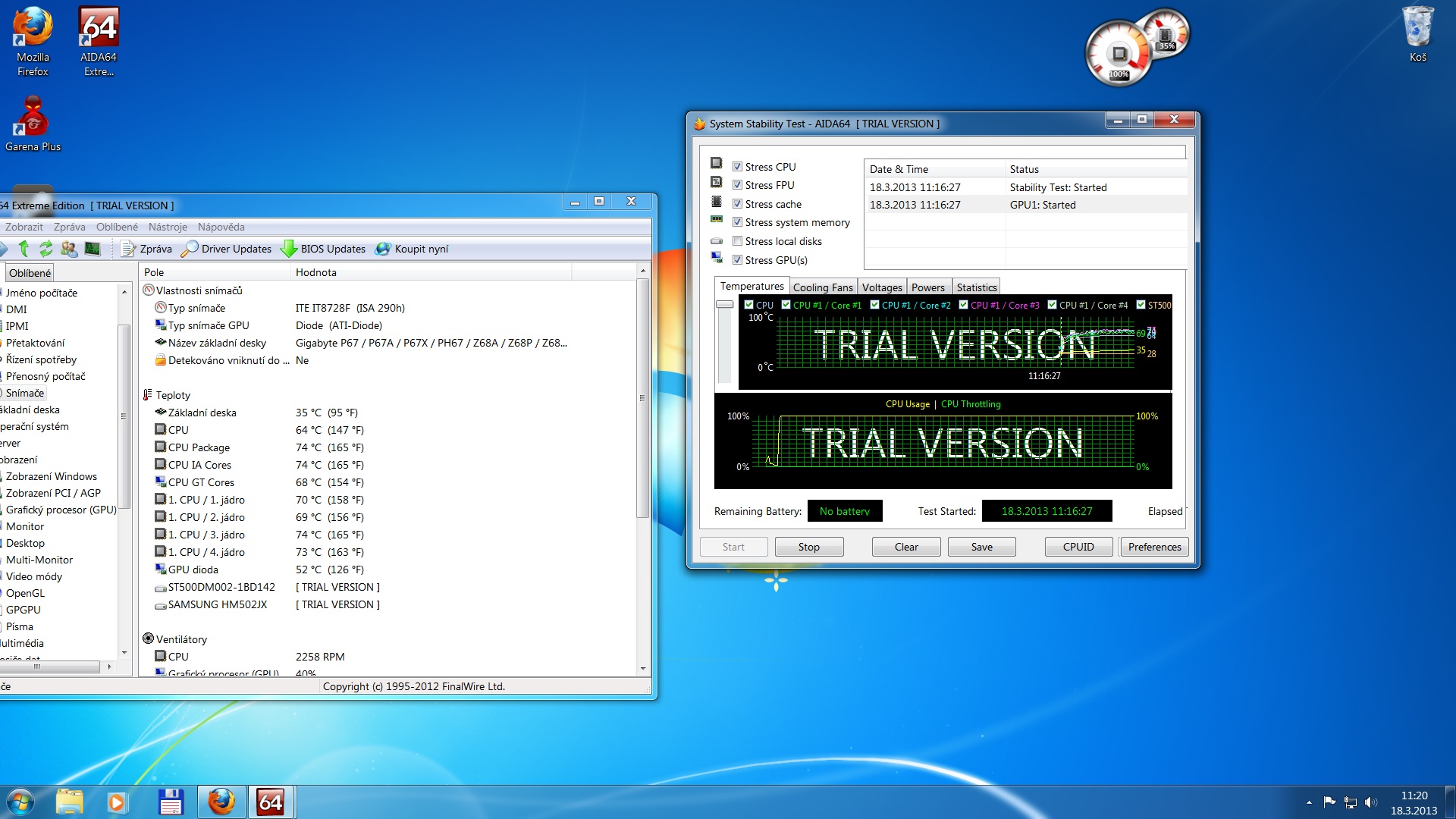
Task: Switch to Statistics tab
Action: coord(977,287)
